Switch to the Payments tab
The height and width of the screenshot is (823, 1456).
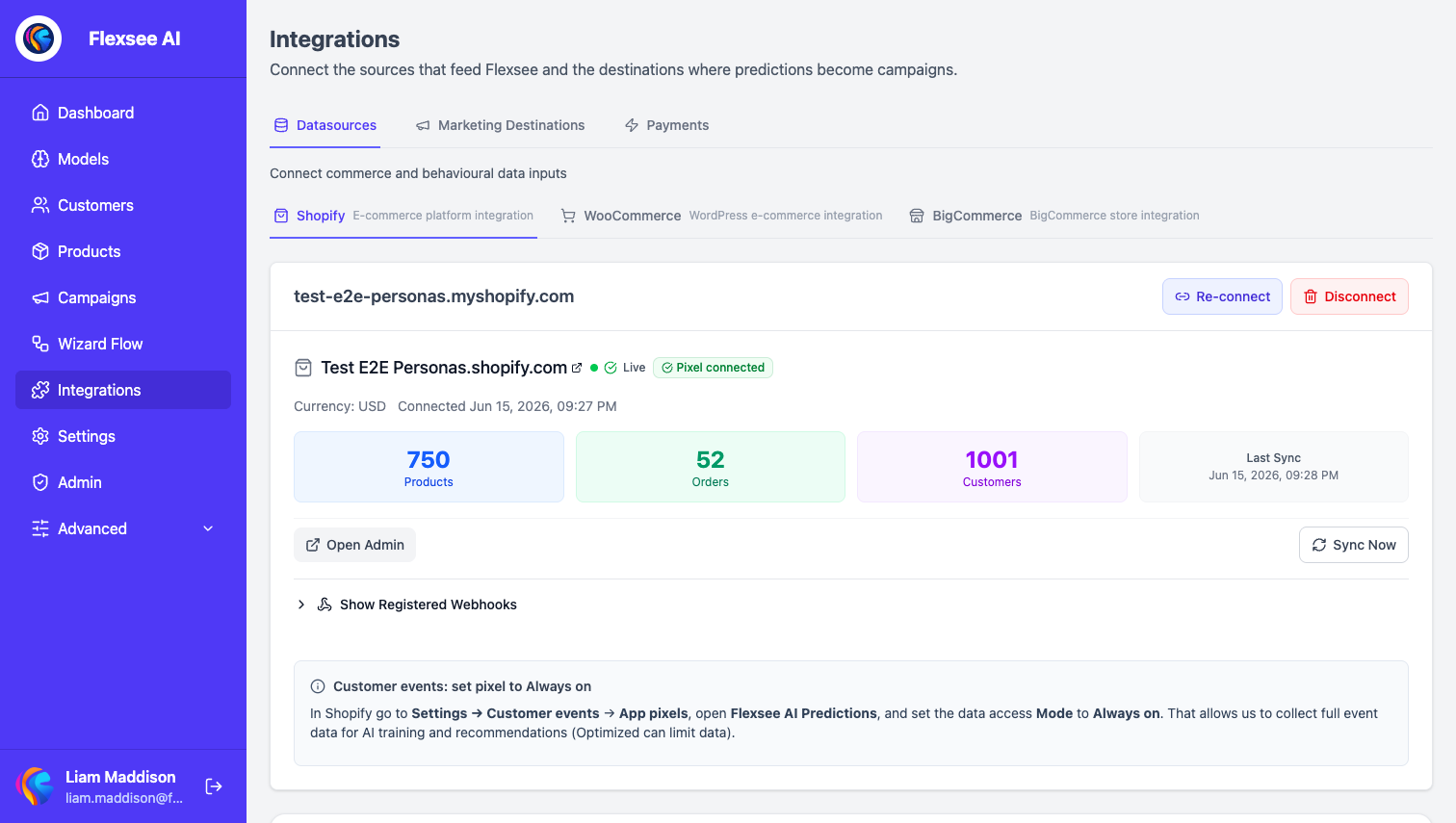click(666, 125)
